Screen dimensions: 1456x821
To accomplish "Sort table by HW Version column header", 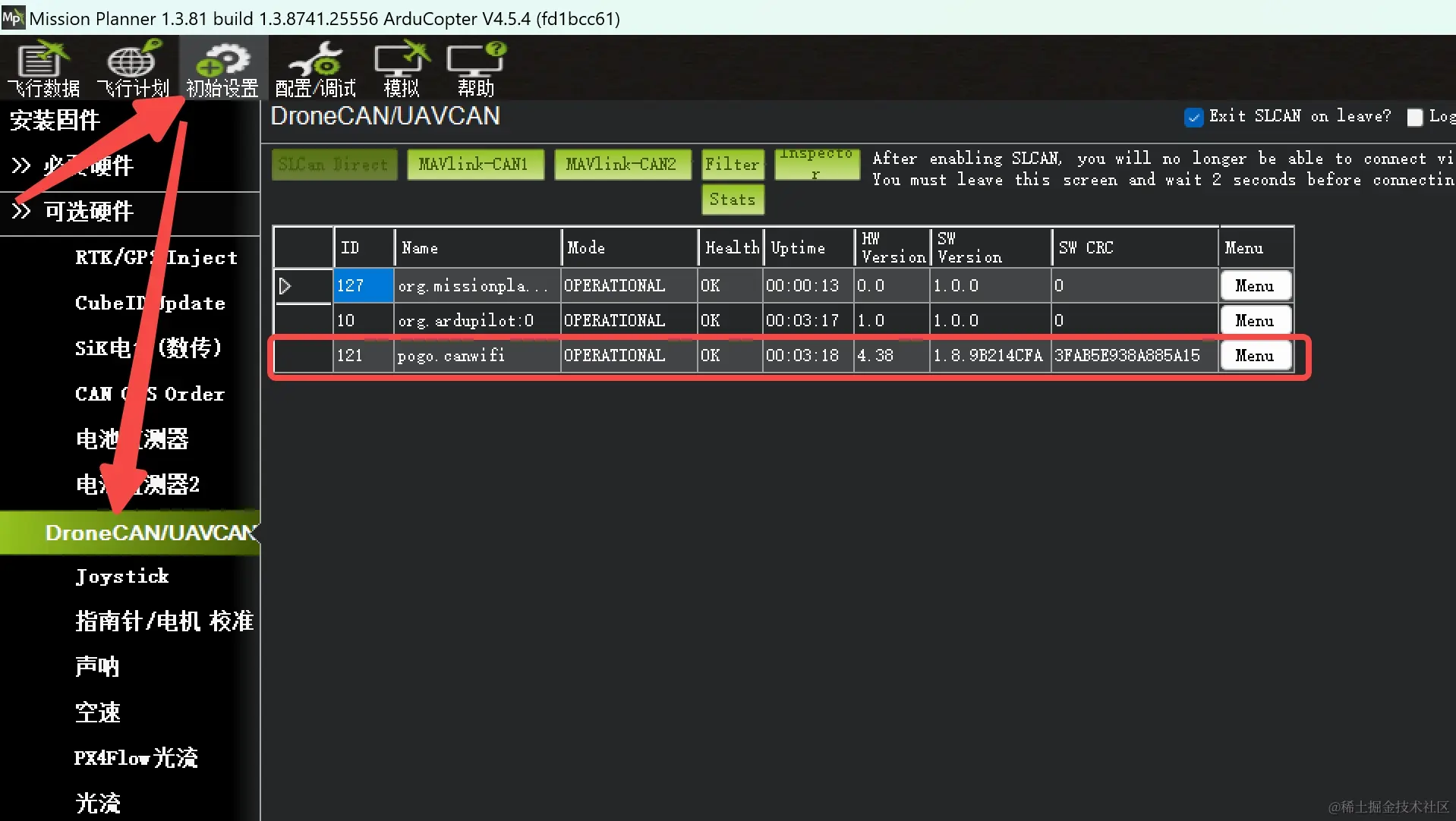I will point(893,247).
